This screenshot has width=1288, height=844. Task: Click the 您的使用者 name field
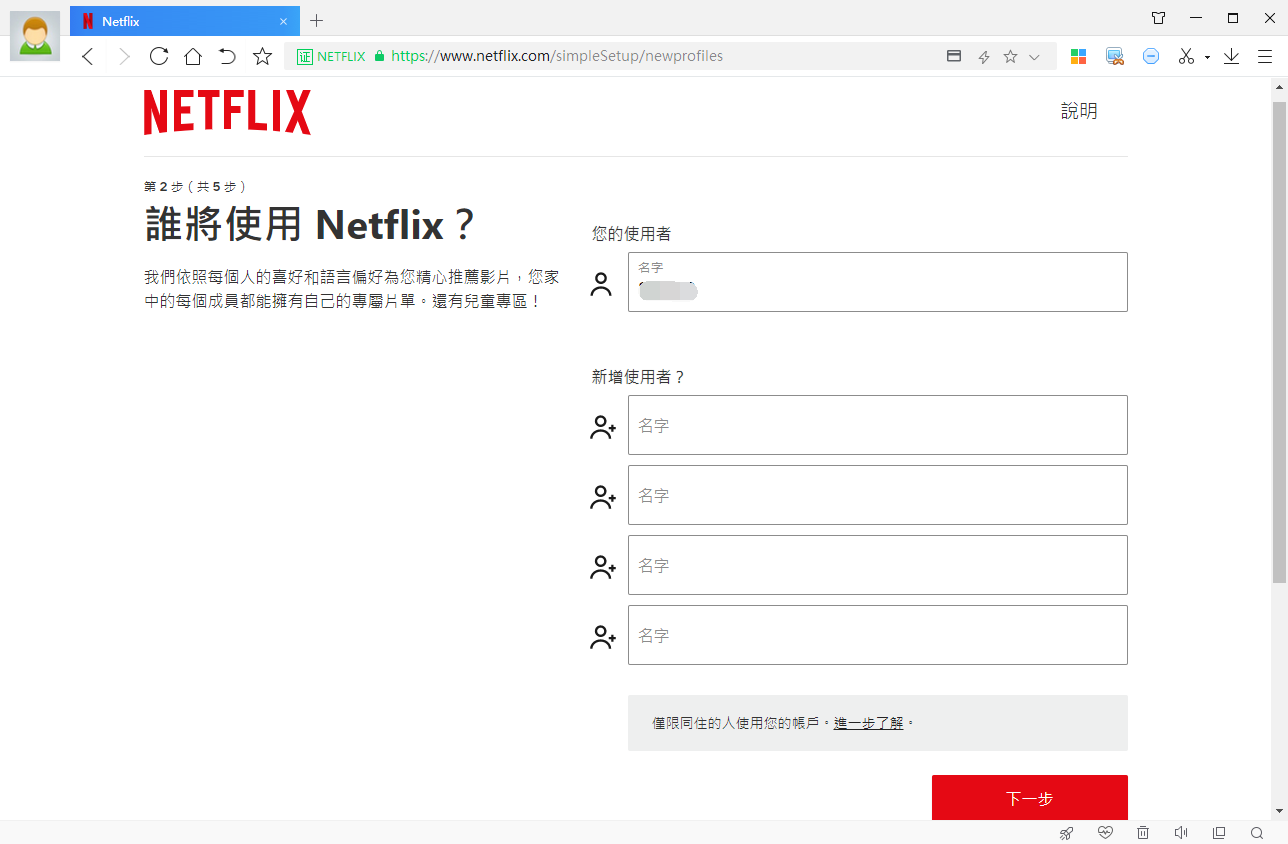877,282
